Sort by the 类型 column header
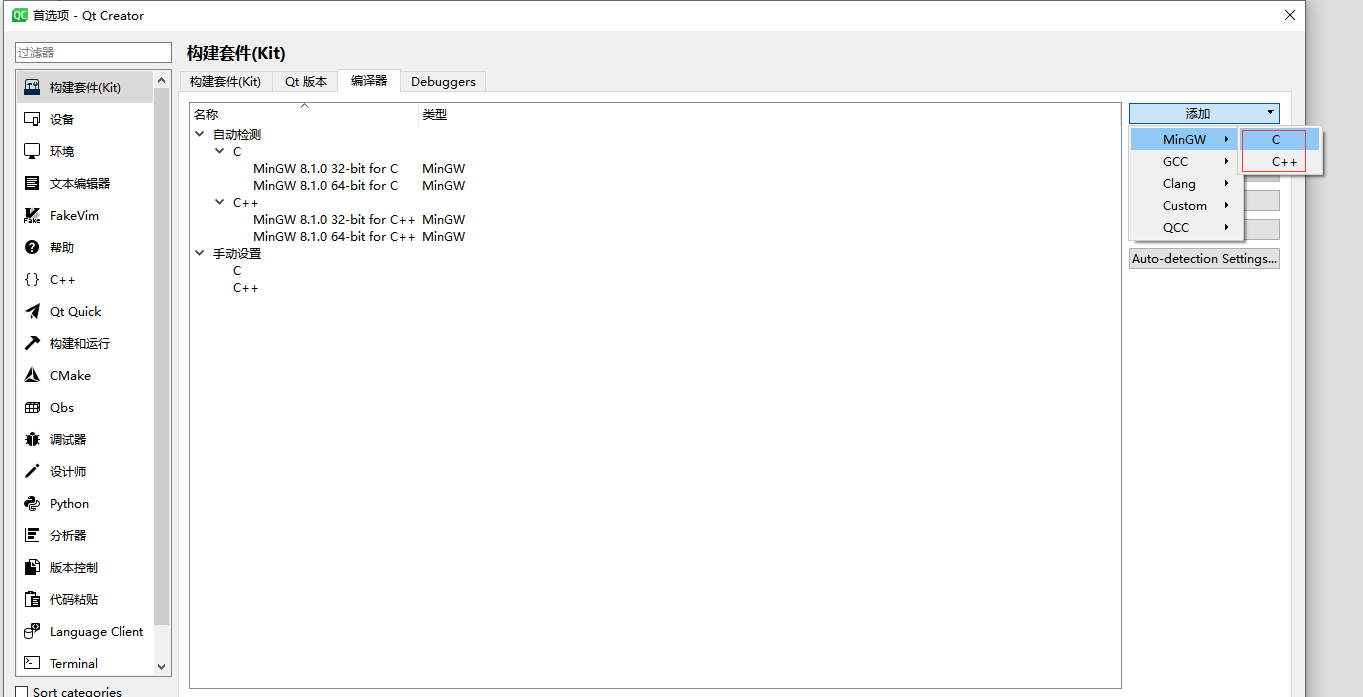Viewport: 1363px width, 697px height. (x=769, y=114)
